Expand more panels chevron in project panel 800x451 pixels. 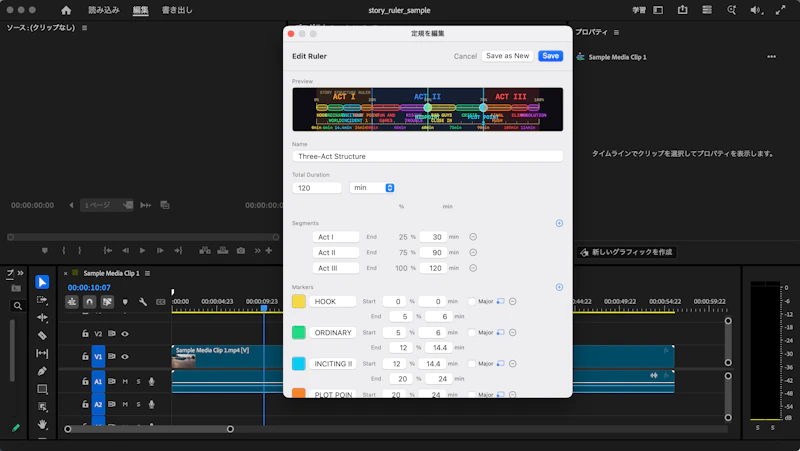(x=20, y=273)
